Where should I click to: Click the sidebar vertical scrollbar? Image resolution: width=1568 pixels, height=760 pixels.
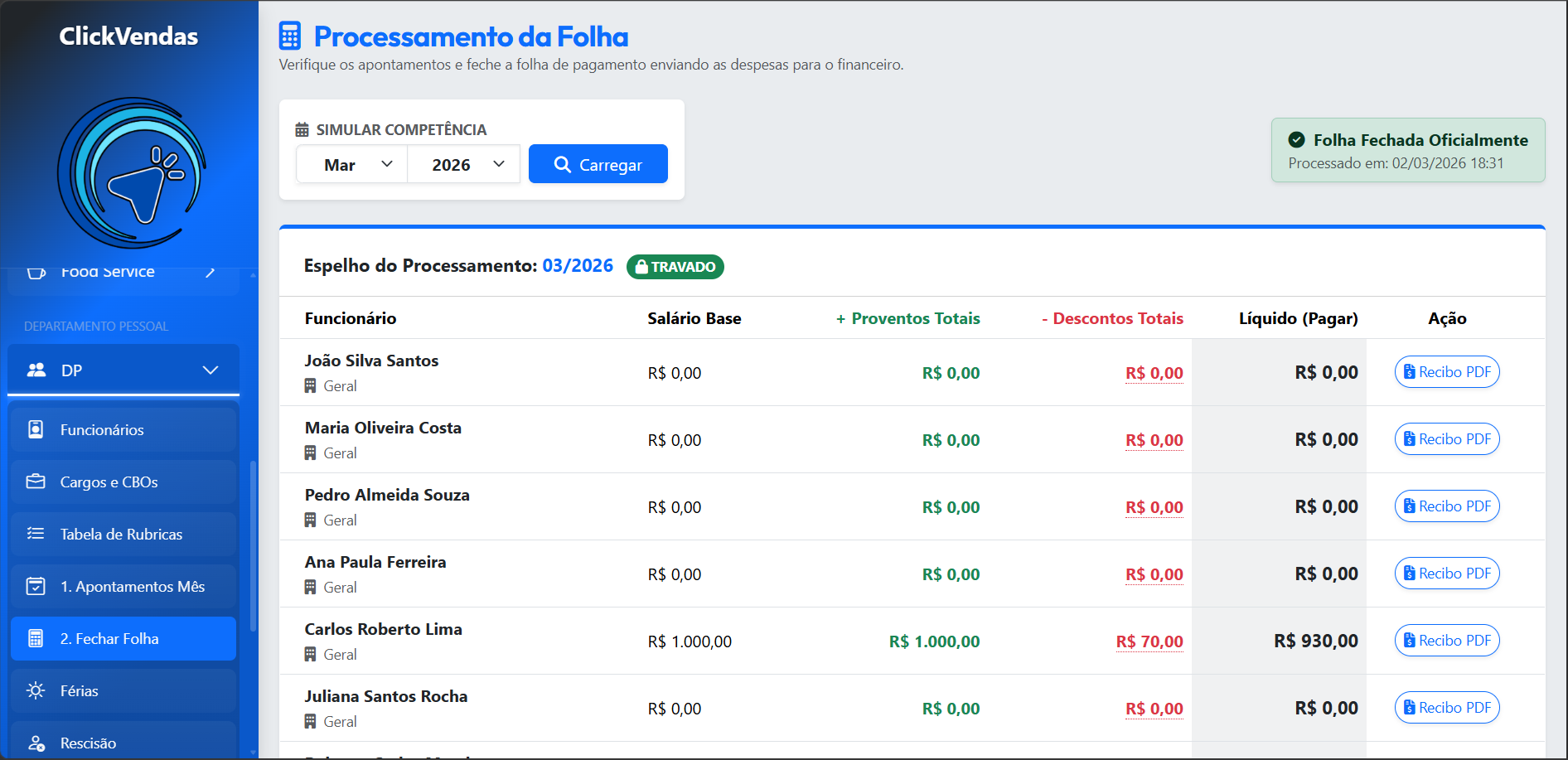(253, 545)
